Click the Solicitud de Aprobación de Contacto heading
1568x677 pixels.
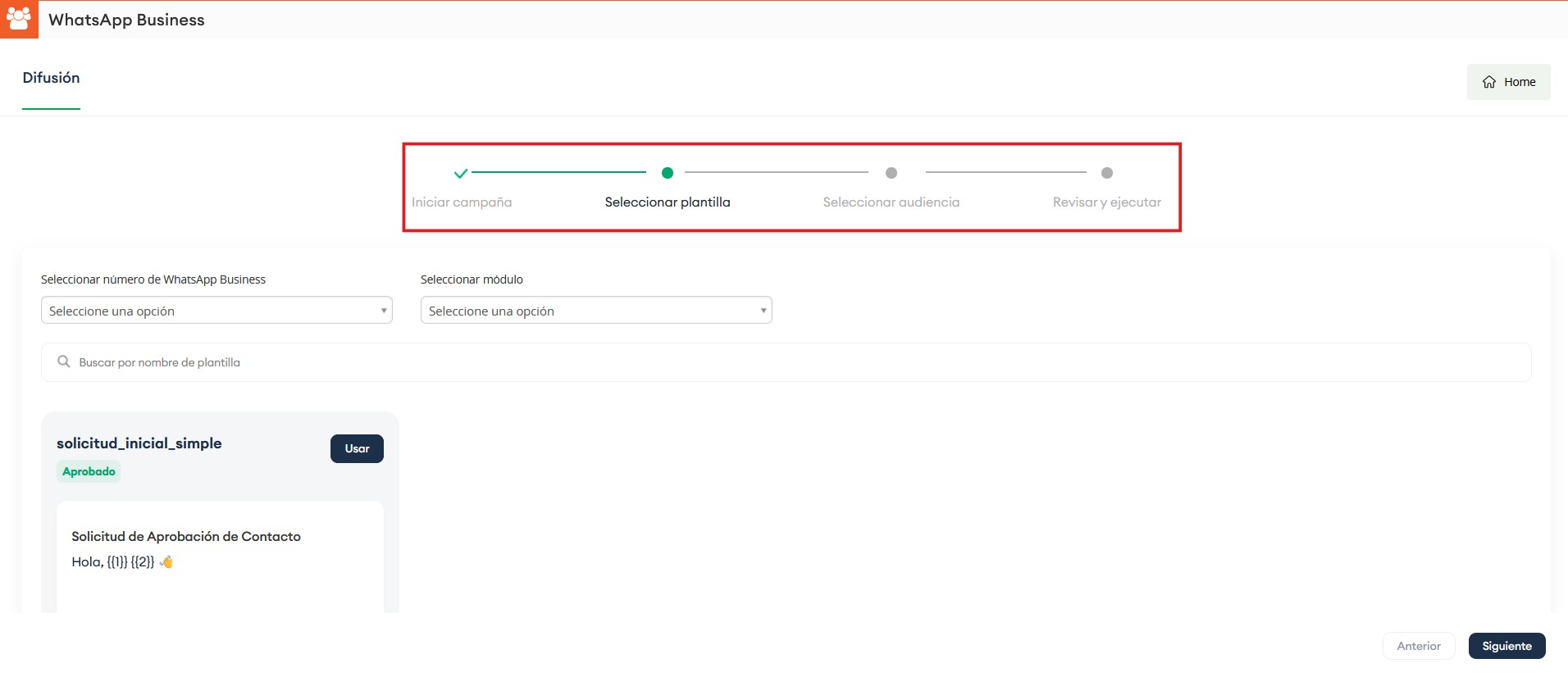point(186,536)
